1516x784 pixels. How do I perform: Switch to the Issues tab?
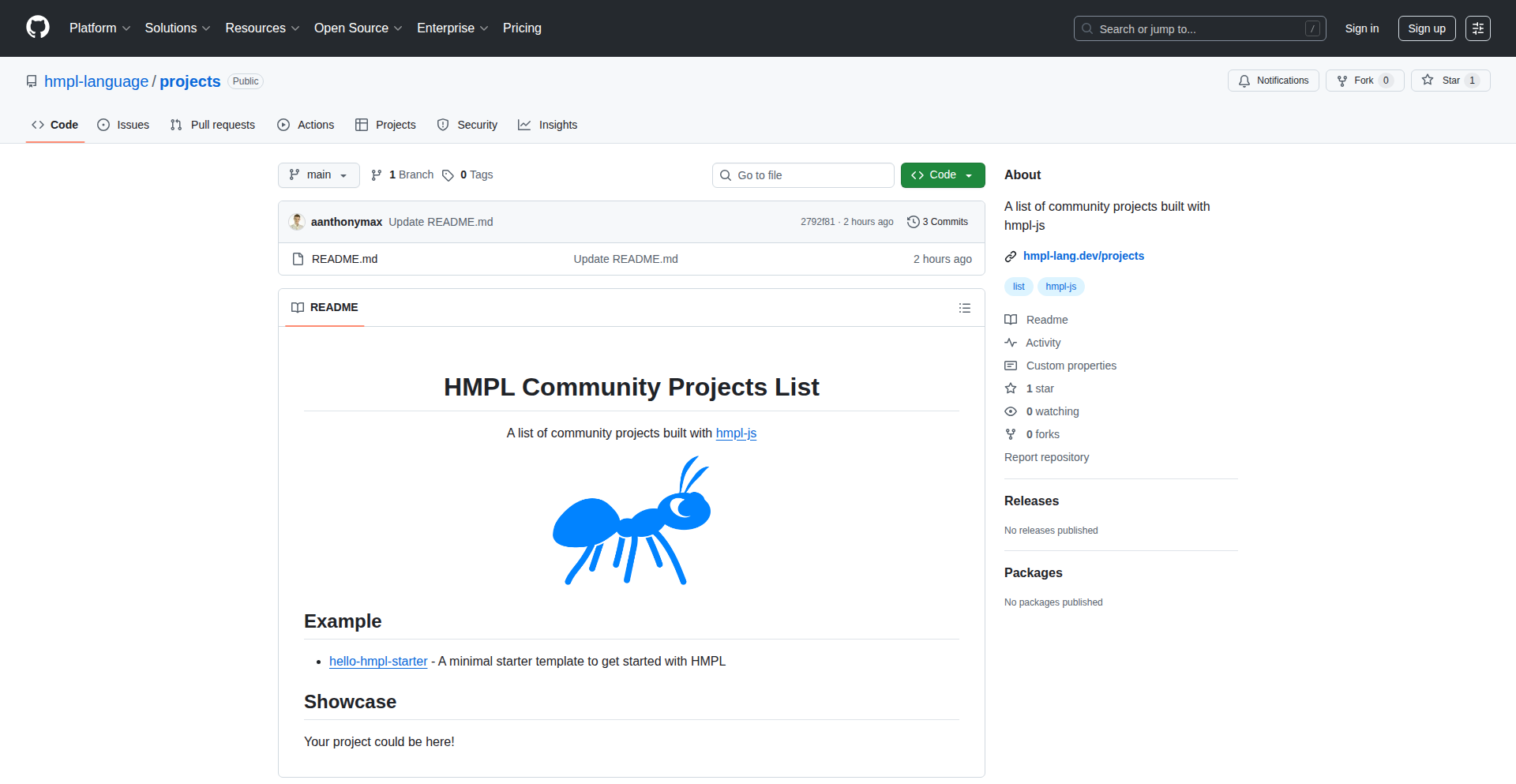point(123,125)
